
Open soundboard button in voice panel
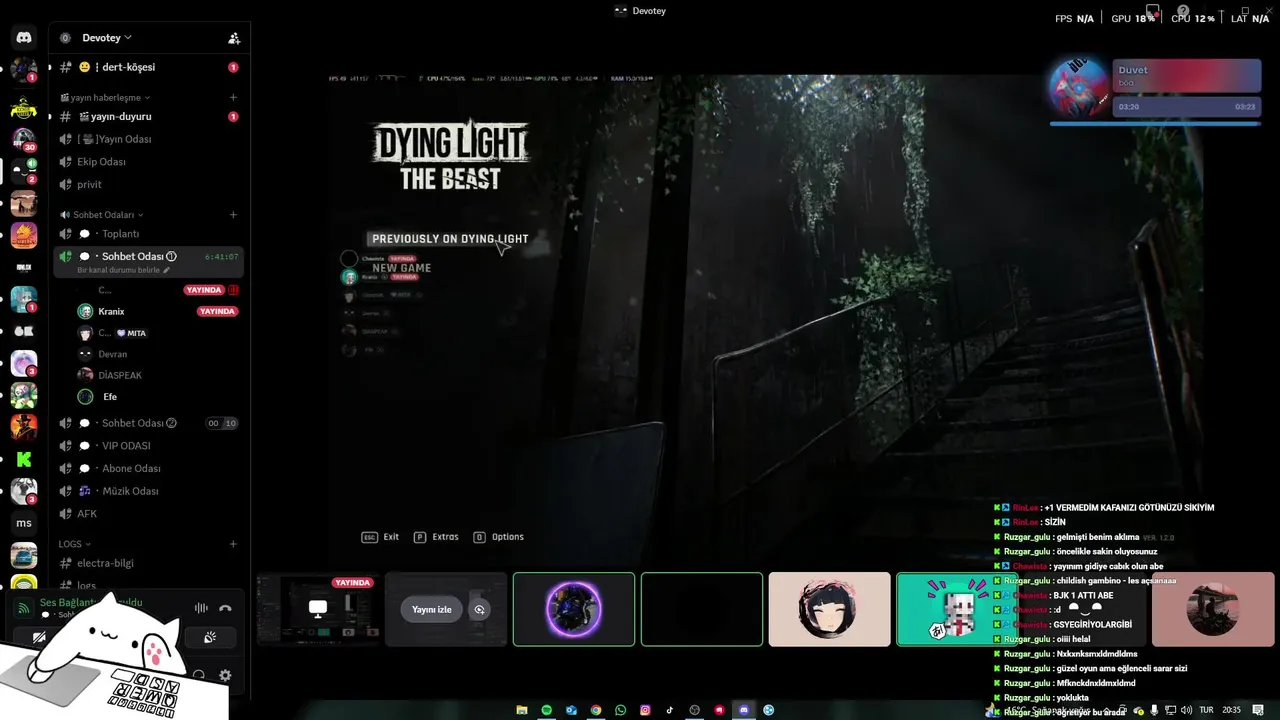click(210, 637)
